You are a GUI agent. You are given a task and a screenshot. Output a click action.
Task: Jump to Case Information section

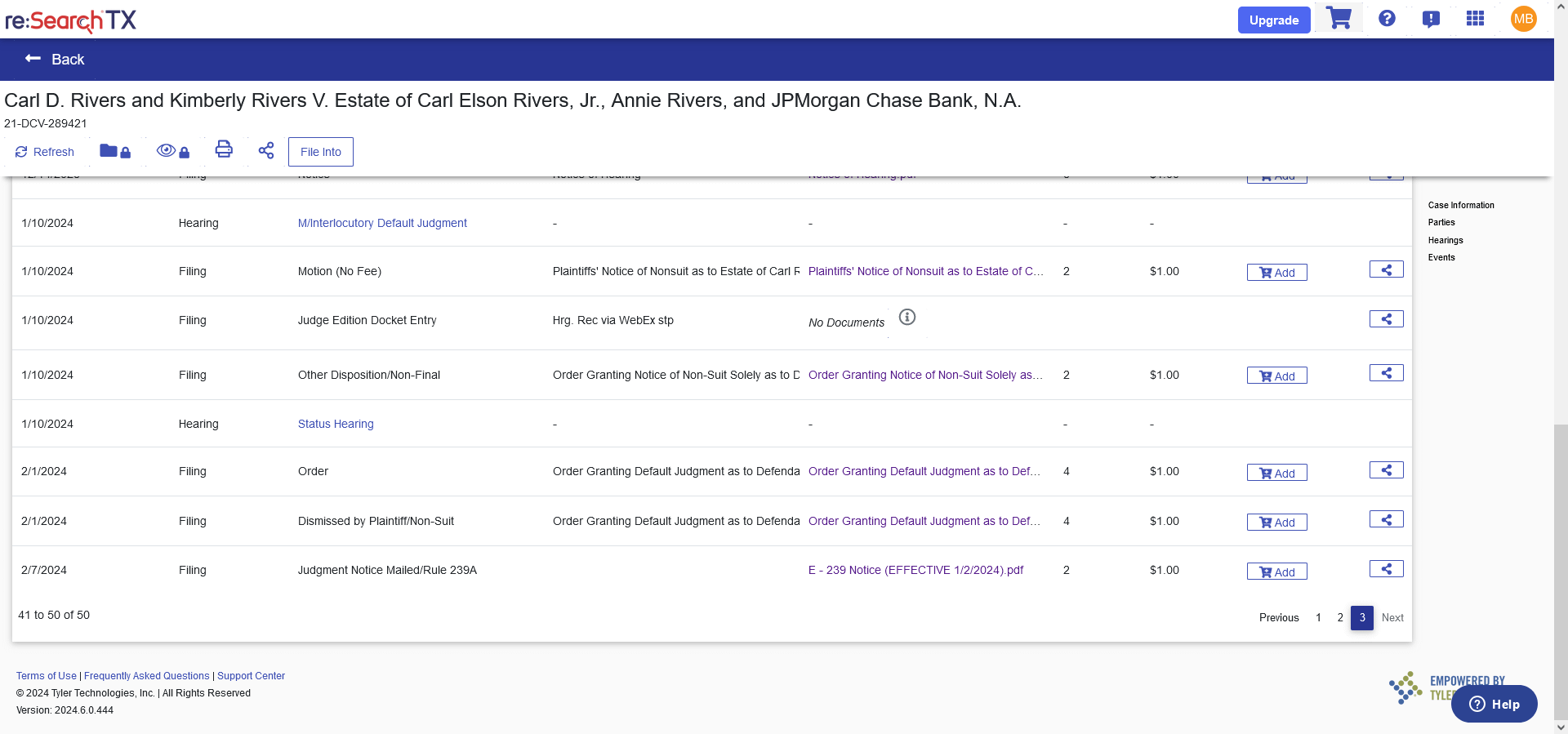1461,205
